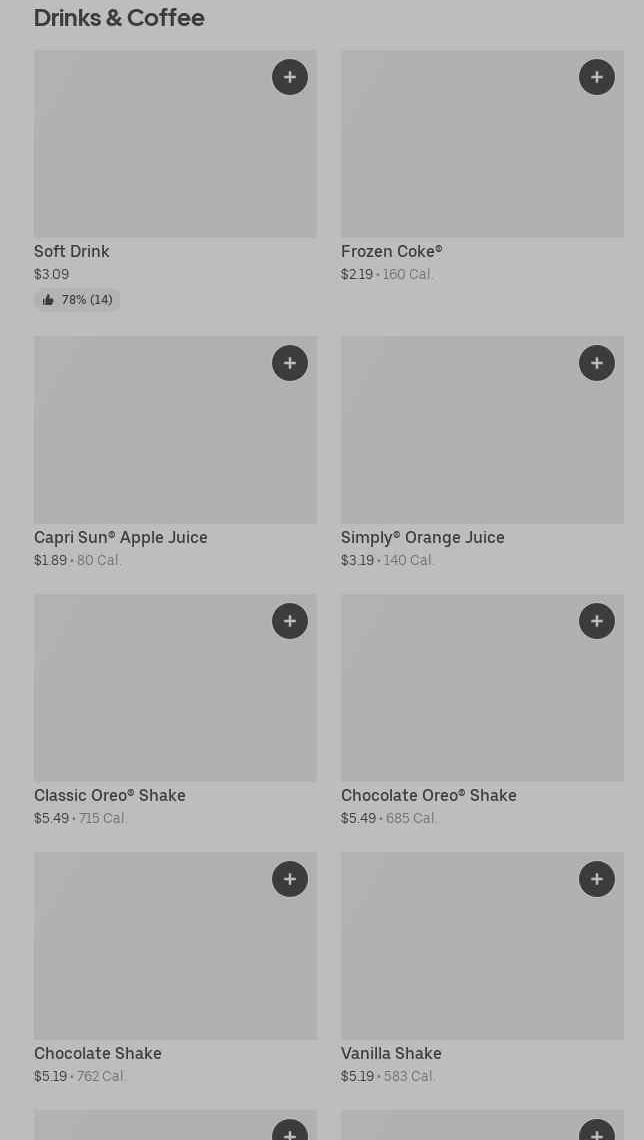
Task: Add Simply Orange Juice via plus icon
Action: 597,363
